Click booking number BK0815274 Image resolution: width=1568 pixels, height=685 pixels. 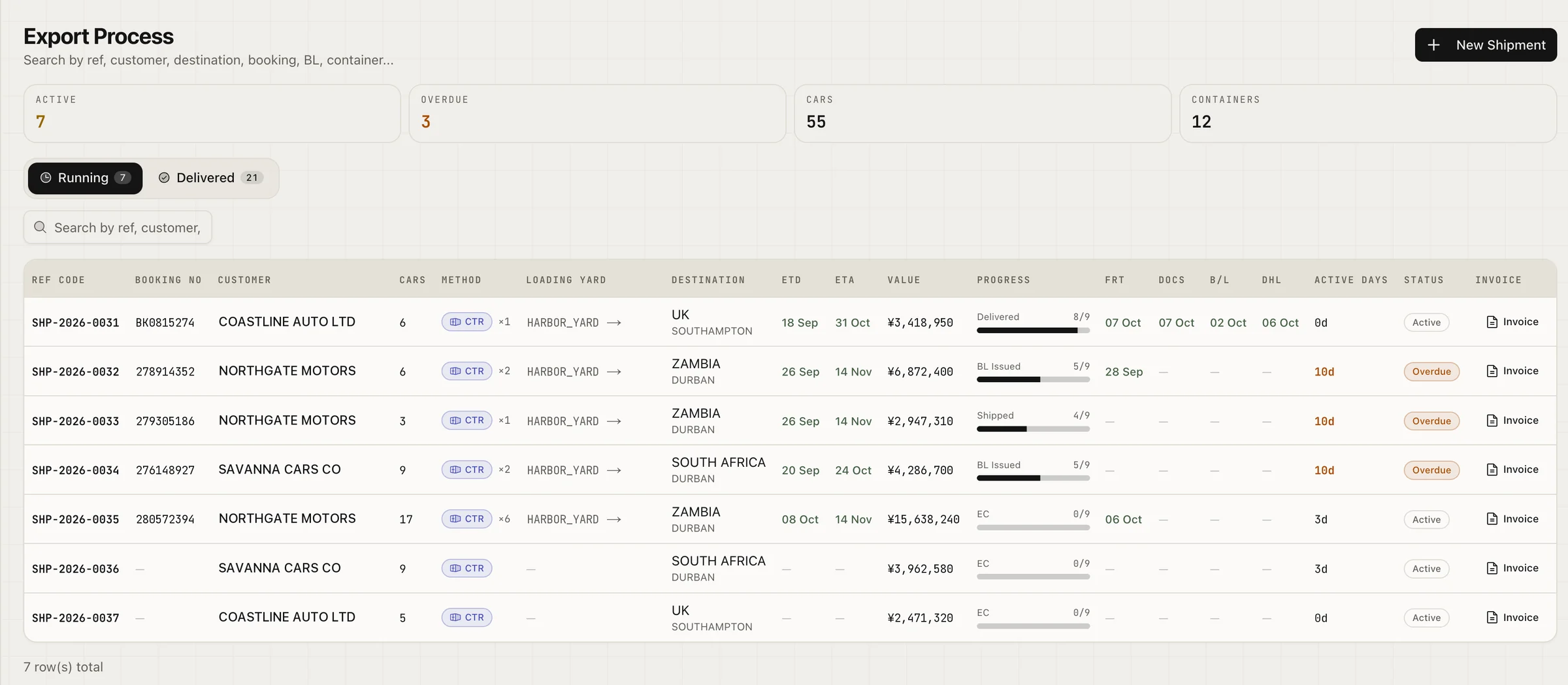(165, 323)
